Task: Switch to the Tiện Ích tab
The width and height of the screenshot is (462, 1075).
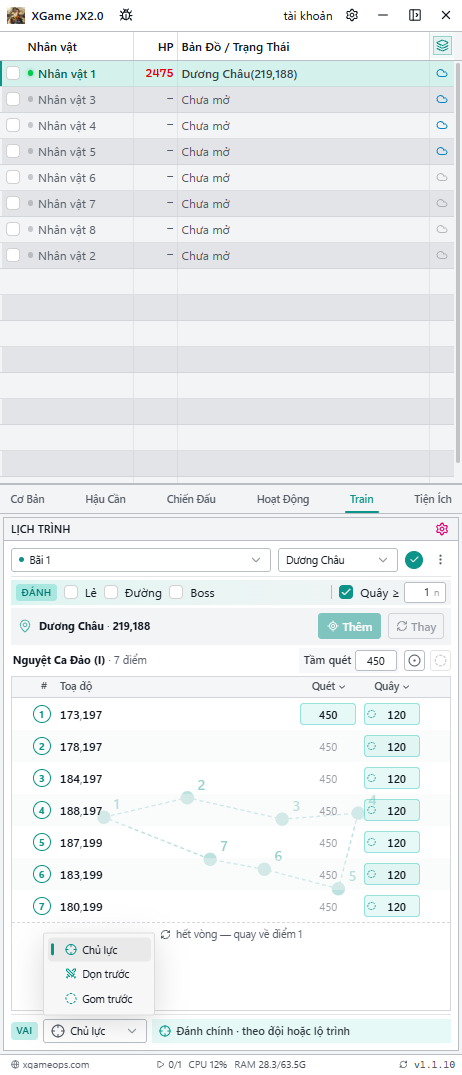Action: tap(433, 499)
